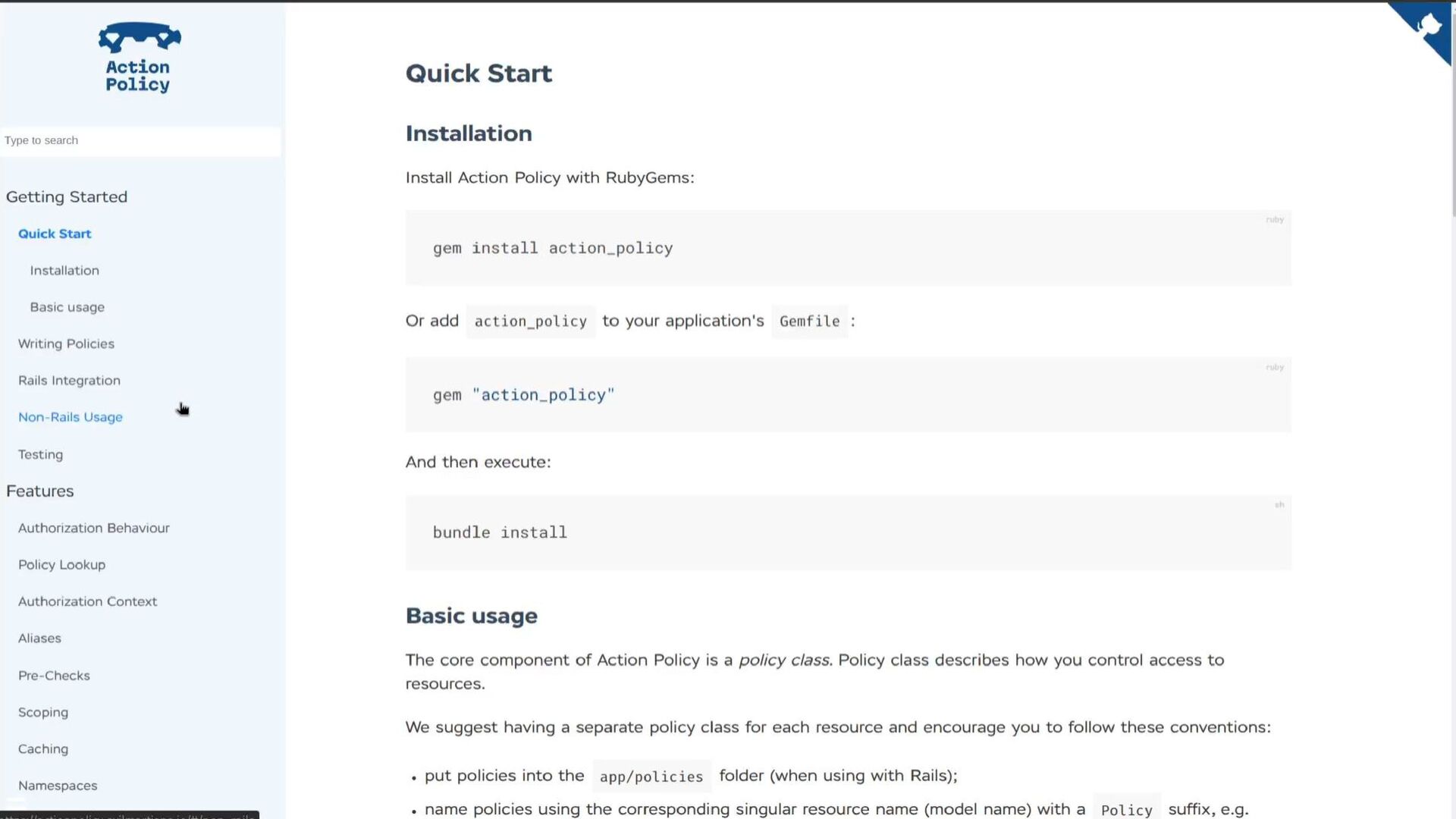Click the Action Policy logo

point(139,58)
